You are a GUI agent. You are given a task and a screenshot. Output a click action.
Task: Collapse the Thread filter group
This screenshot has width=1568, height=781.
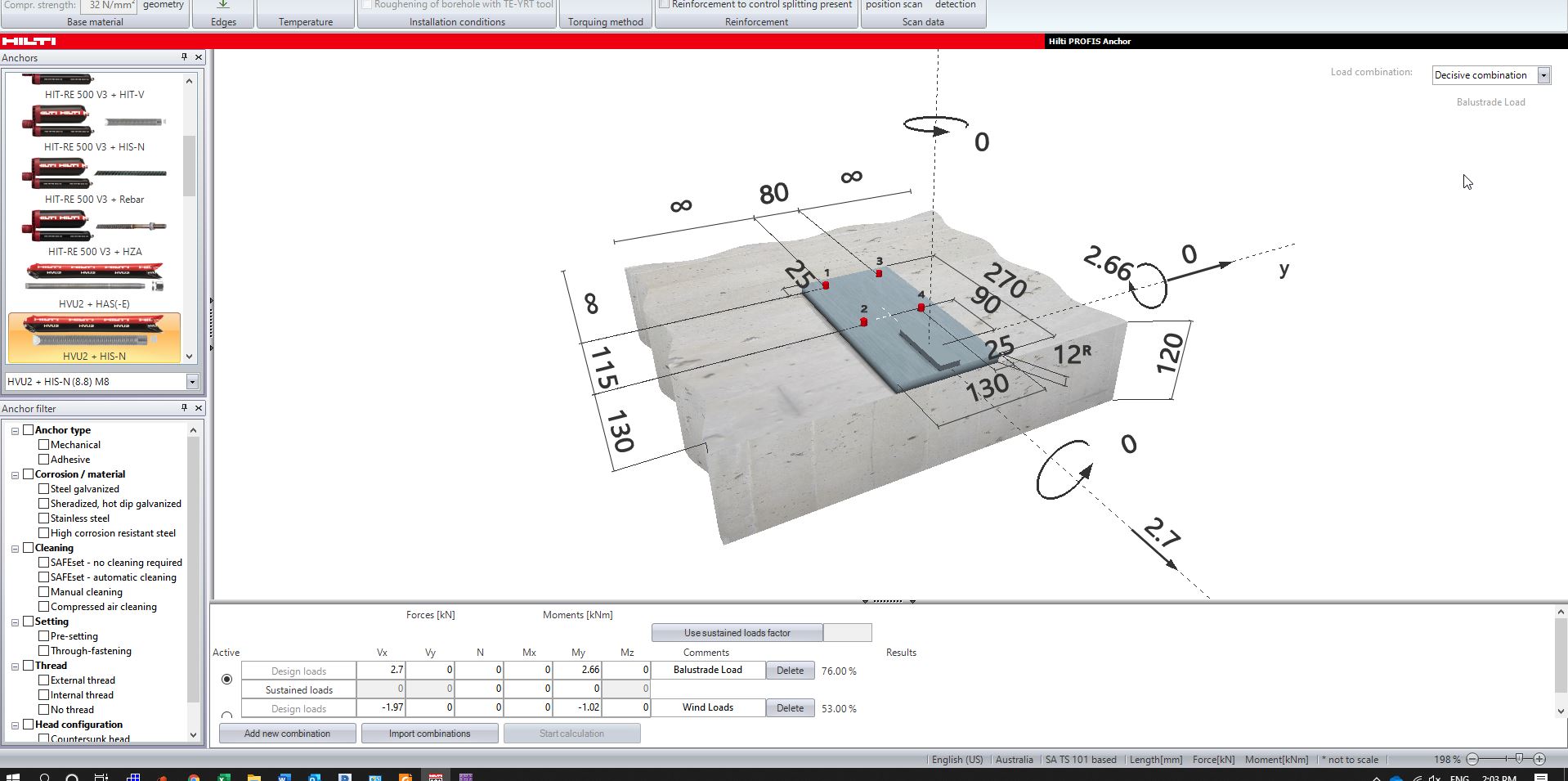click(x=15, y=666)
